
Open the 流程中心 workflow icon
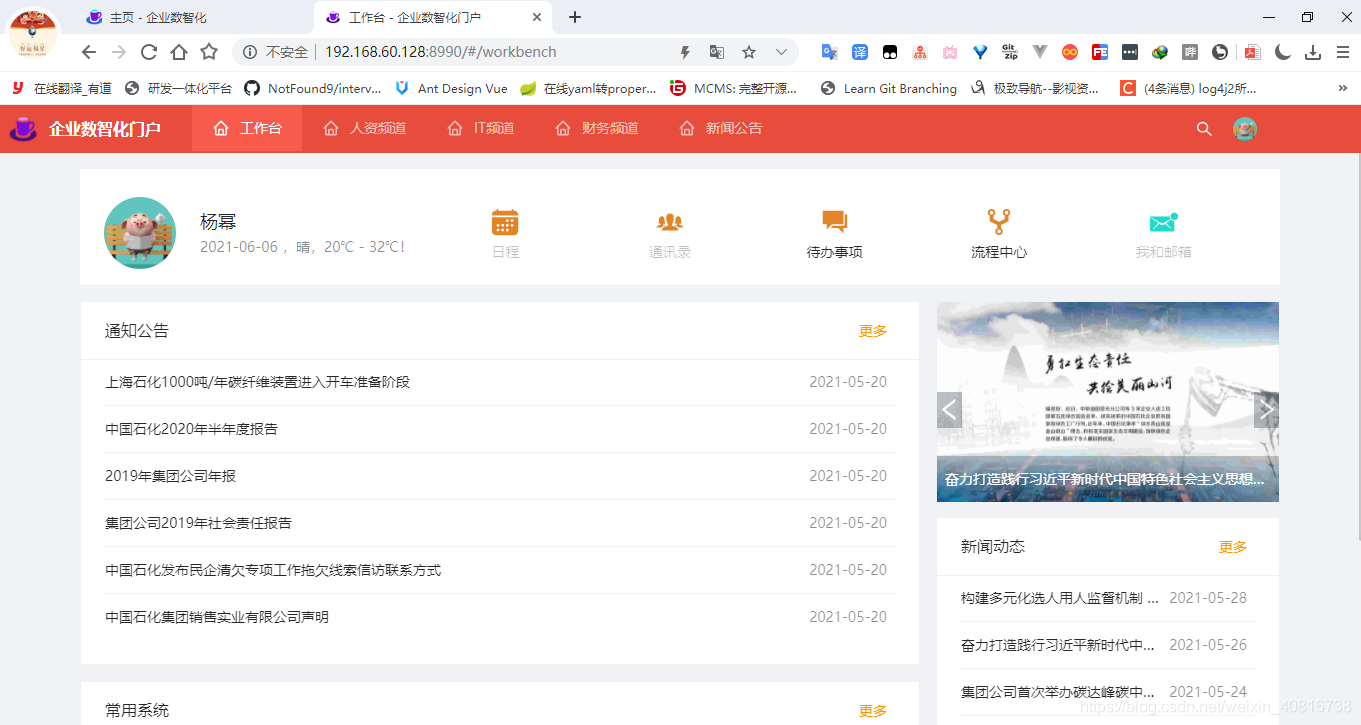tap(999, 221)
